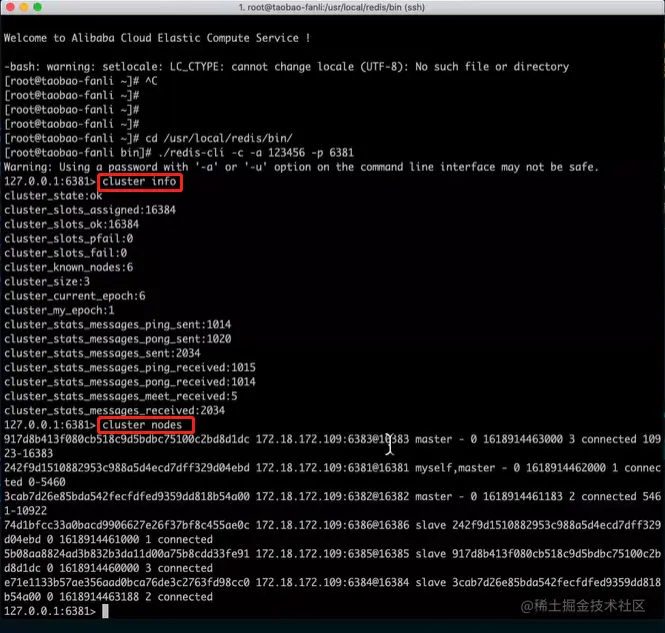Screen dimensions: 665x633
Task: Click the 'cd /usr/local/redis/bin/' command
Action: [x=219, y=138]
